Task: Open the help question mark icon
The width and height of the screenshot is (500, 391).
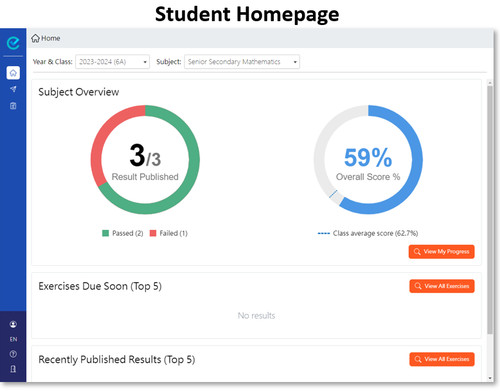Action: click(x=13, y=354)
